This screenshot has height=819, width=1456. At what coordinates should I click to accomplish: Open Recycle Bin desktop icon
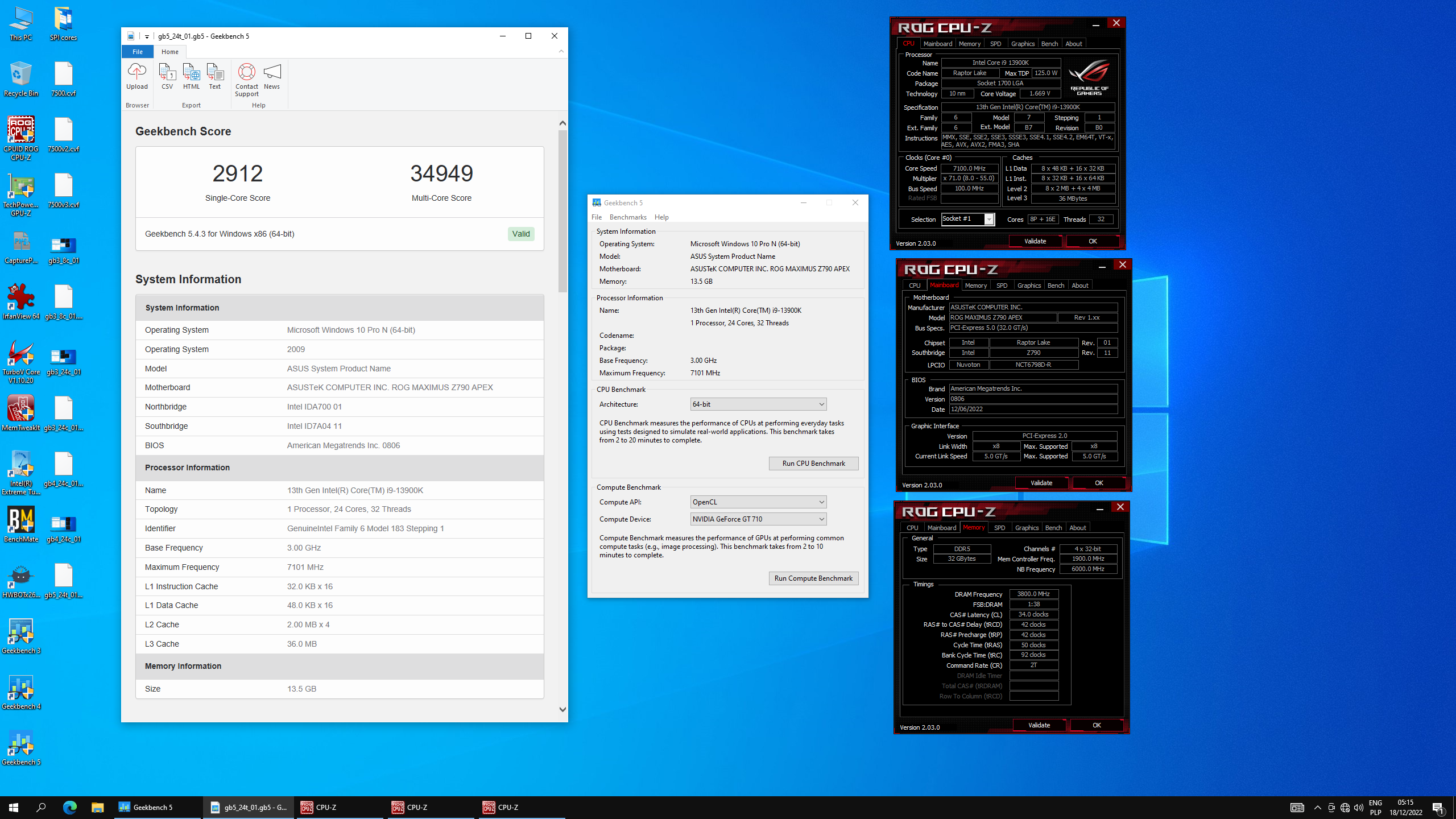coord(21,80)
